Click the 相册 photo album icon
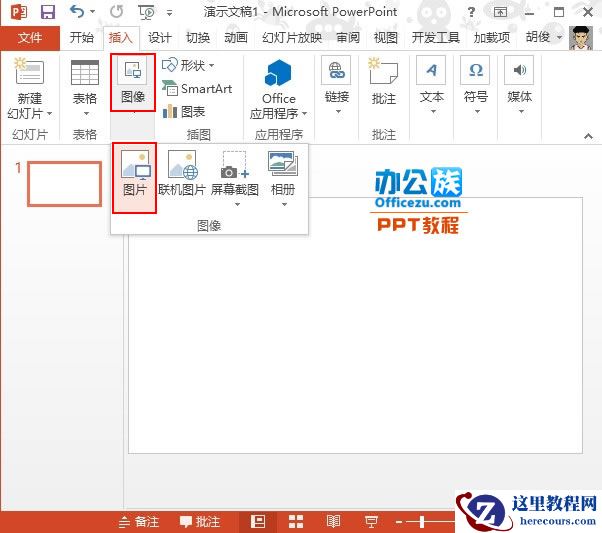 [x=283, y=164]
